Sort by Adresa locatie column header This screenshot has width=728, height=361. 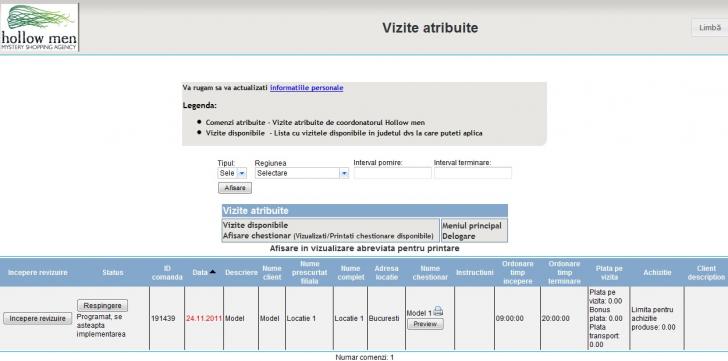(x=386, y=272)
